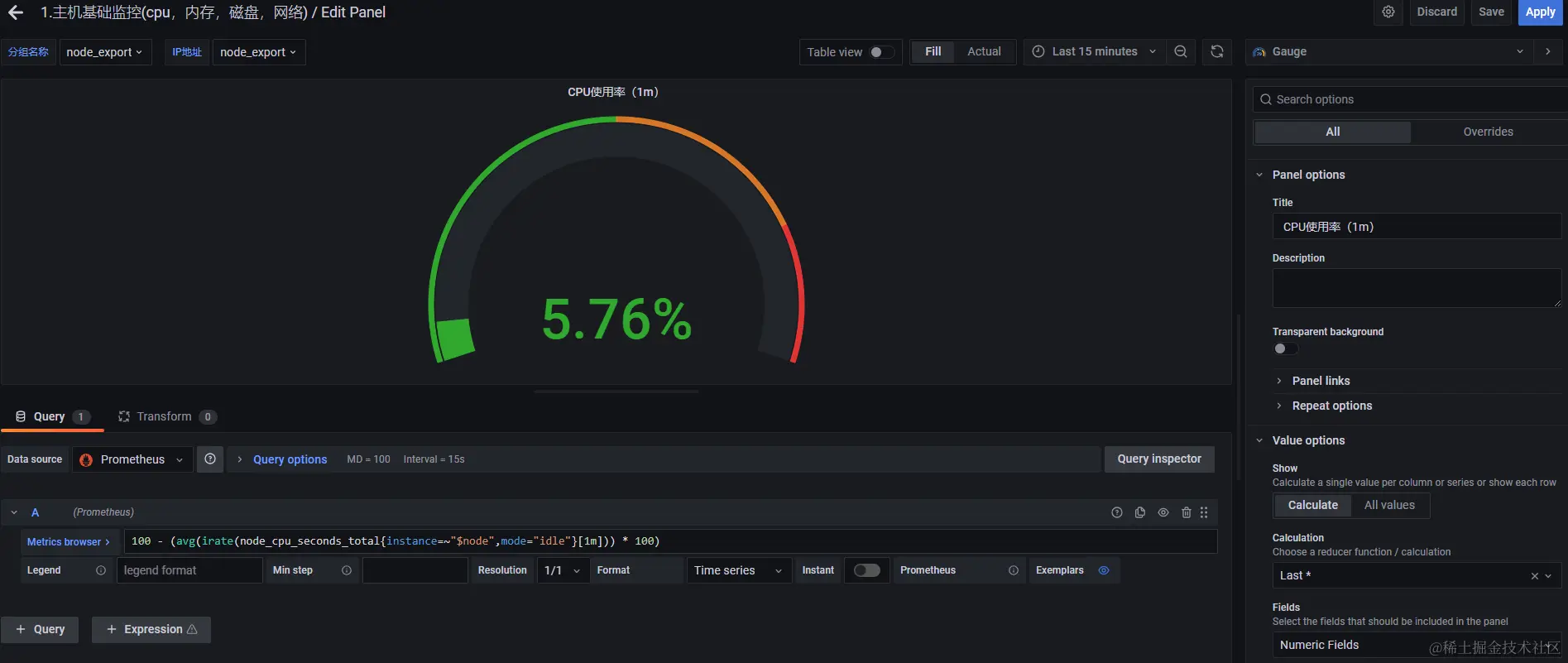This screenshot has width=1568, height=663.
Task: Click the Min step info icon
Action: tap(347, 570)
